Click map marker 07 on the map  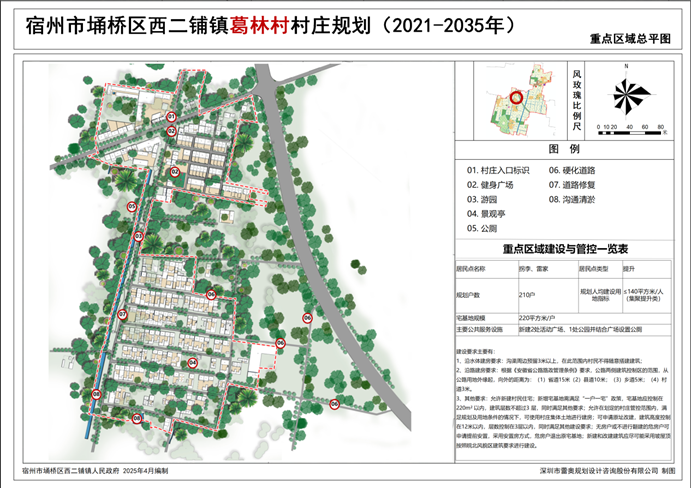[x=123, y=314]
